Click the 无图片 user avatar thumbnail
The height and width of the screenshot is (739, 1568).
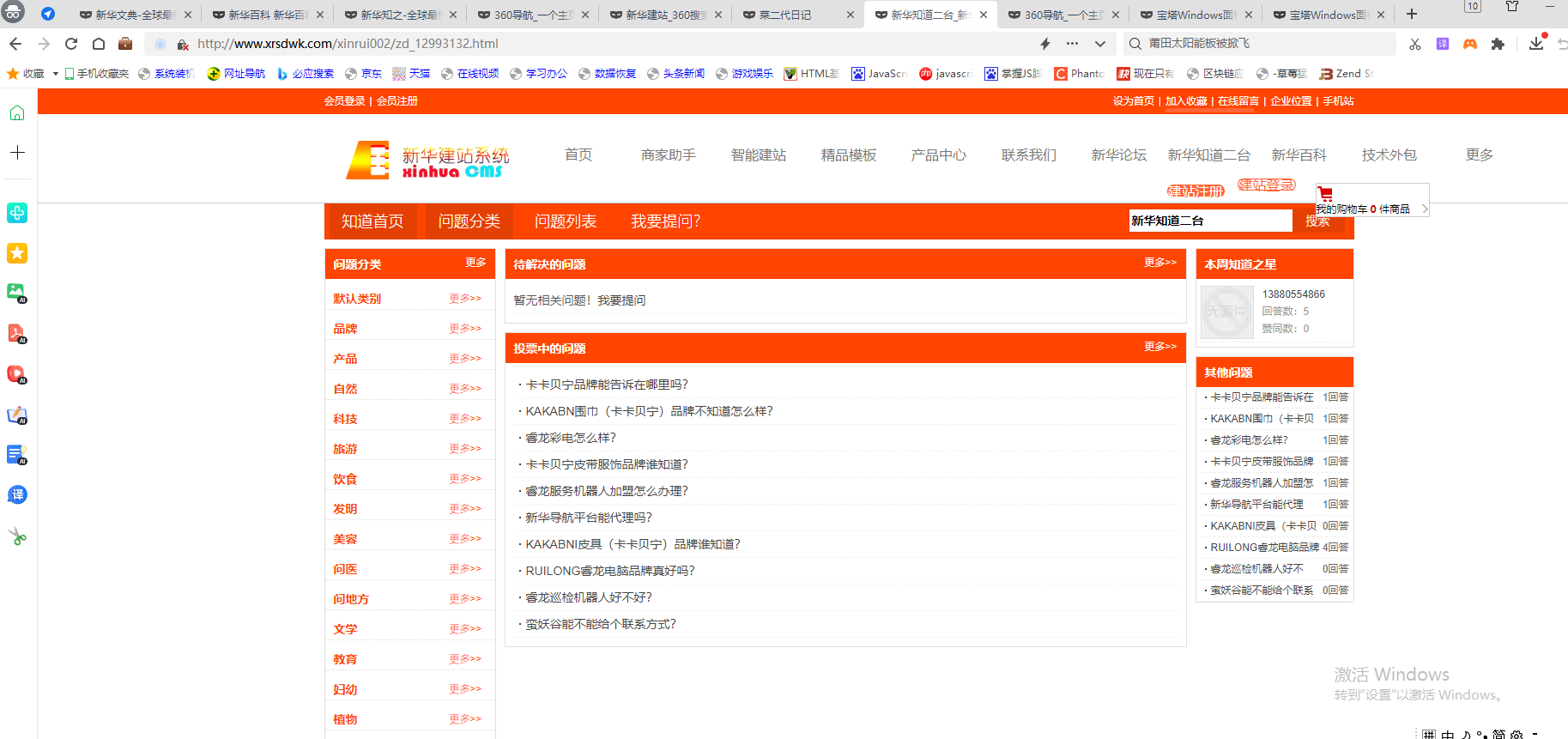coord(1226,312)
